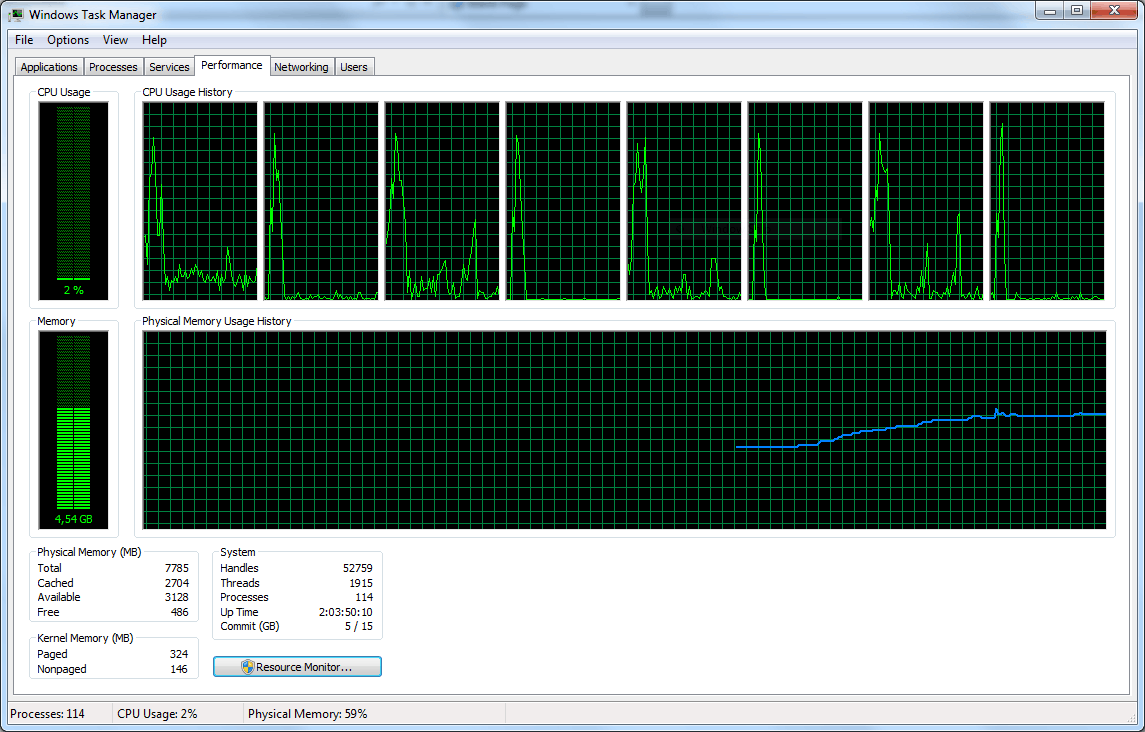This screenshot has width=1145, height=732.
Task: Select the Performance tab
Action: (x=231, y=66)
